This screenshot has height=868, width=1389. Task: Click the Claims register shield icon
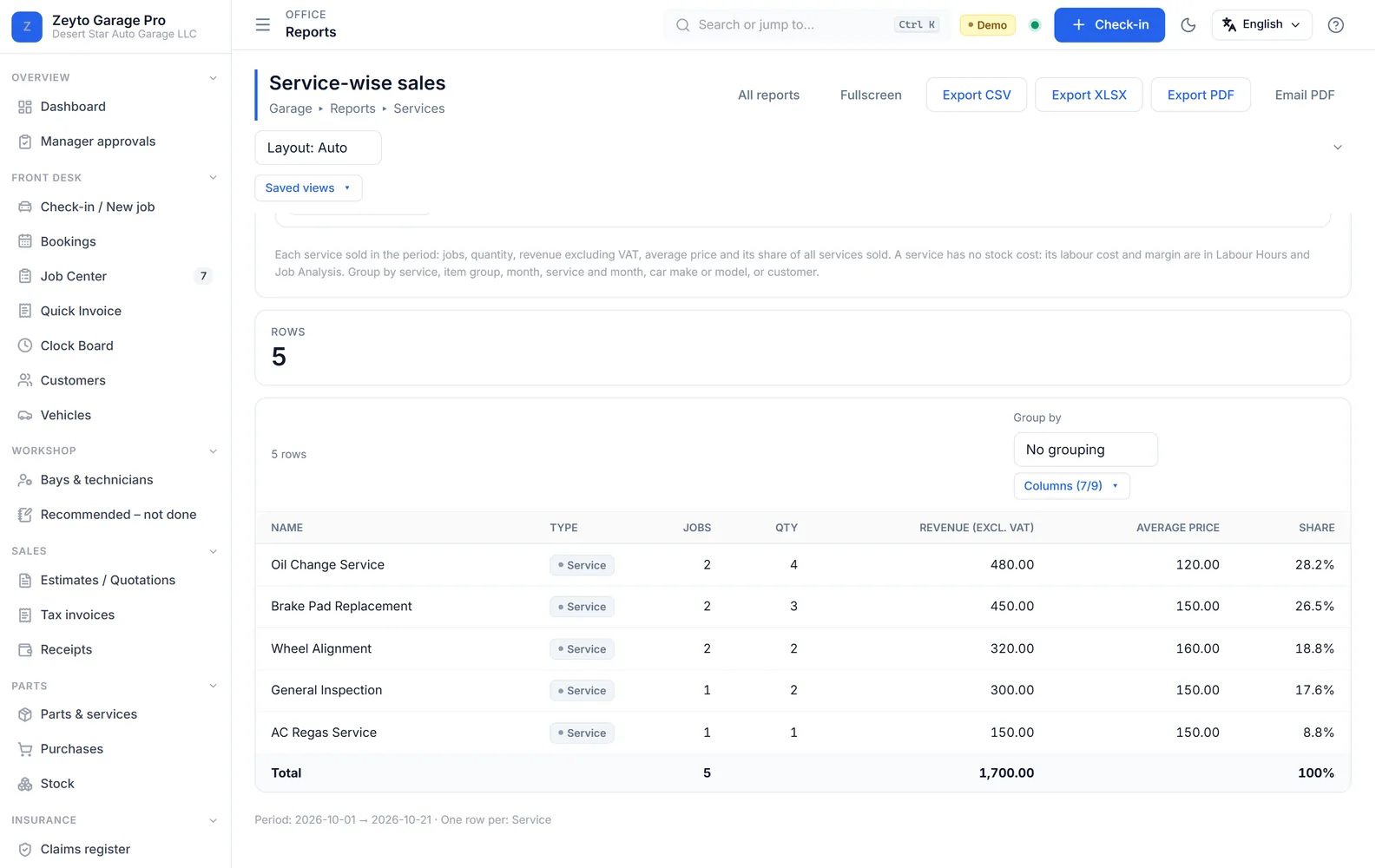pos(25,849)
